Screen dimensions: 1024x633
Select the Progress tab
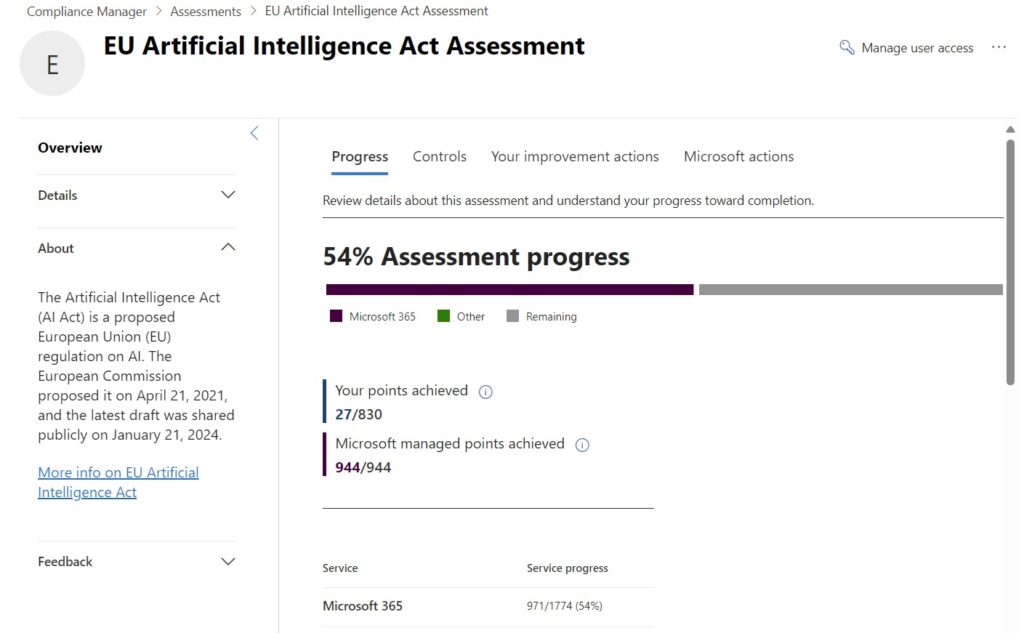click(359, 156)
